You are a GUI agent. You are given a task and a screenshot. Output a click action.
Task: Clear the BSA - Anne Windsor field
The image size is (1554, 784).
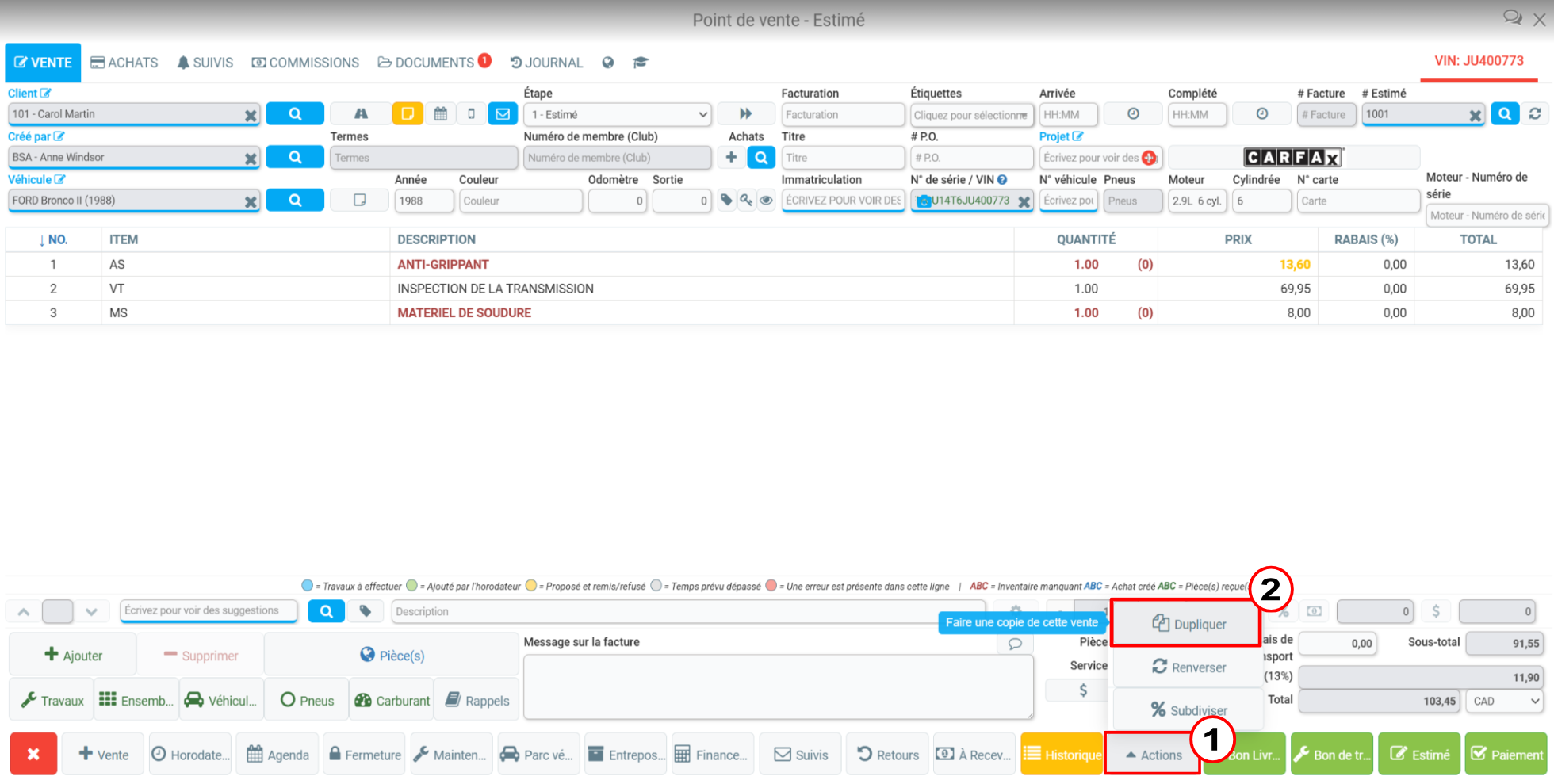(x=251, y=159)
